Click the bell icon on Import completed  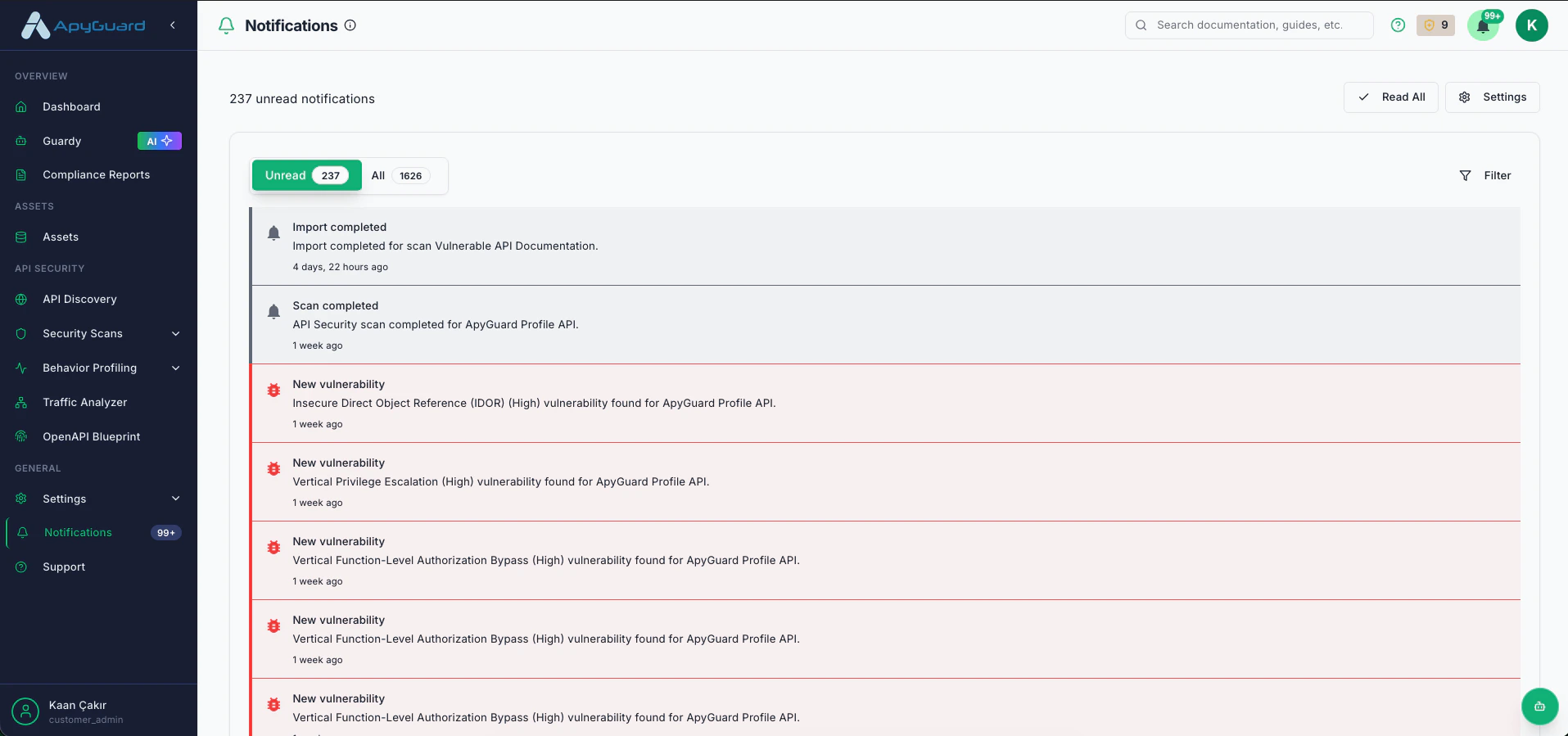274,233
